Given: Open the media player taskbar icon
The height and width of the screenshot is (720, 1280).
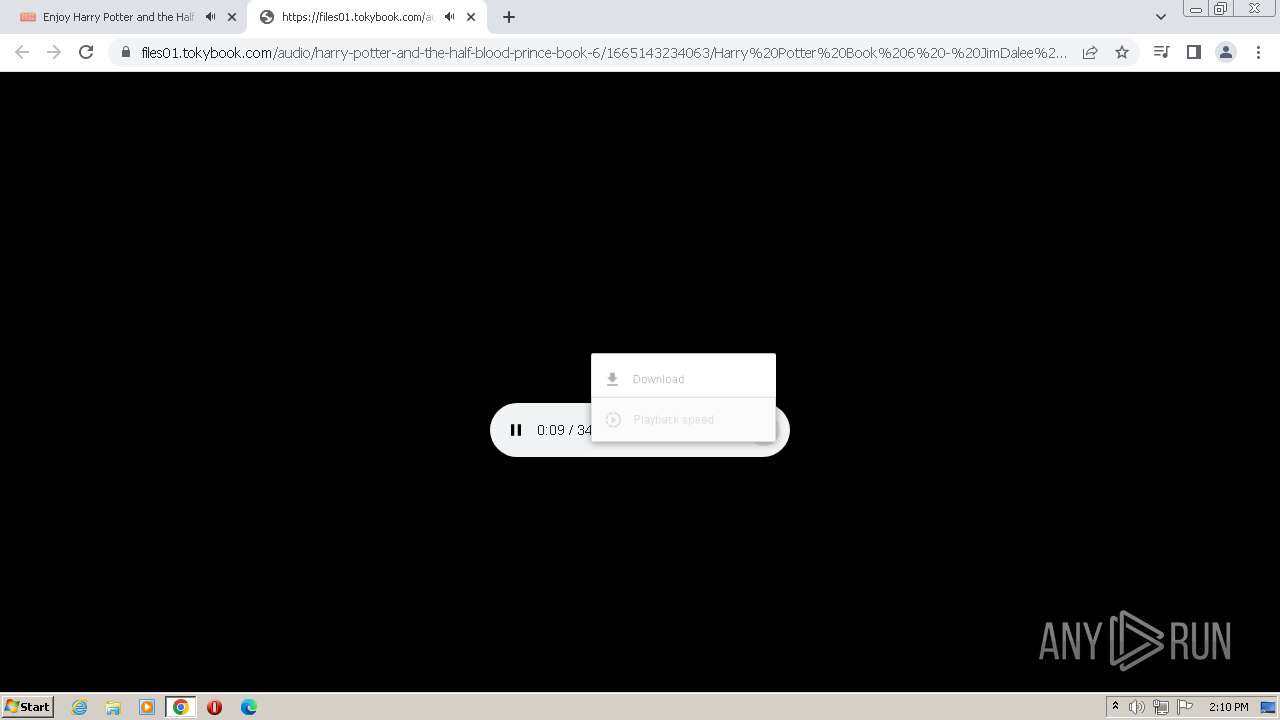Looking at the screenshot, I should pos(147,707).
